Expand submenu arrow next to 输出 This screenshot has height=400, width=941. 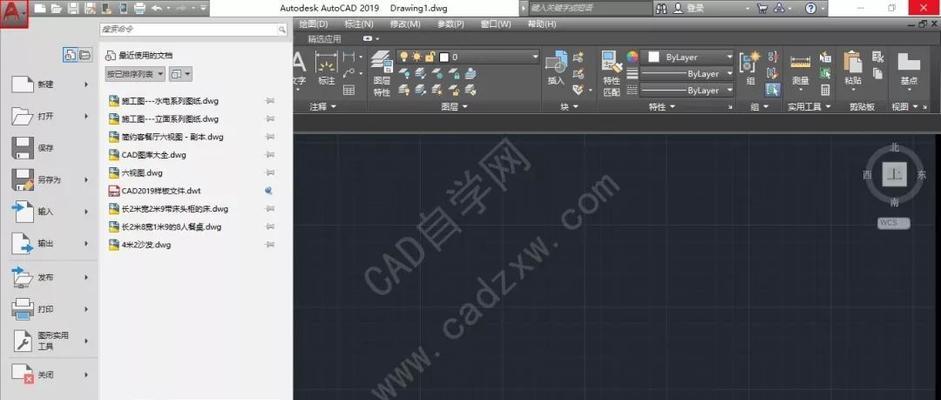pyautogui.click(x=86, y=243)
